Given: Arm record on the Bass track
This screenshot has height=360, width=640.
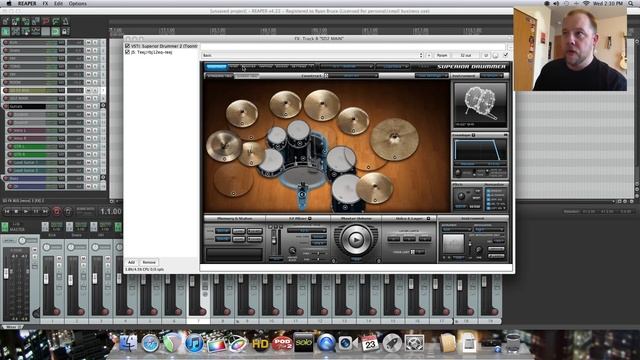Looking at the screenshot, I should [6, 178].
